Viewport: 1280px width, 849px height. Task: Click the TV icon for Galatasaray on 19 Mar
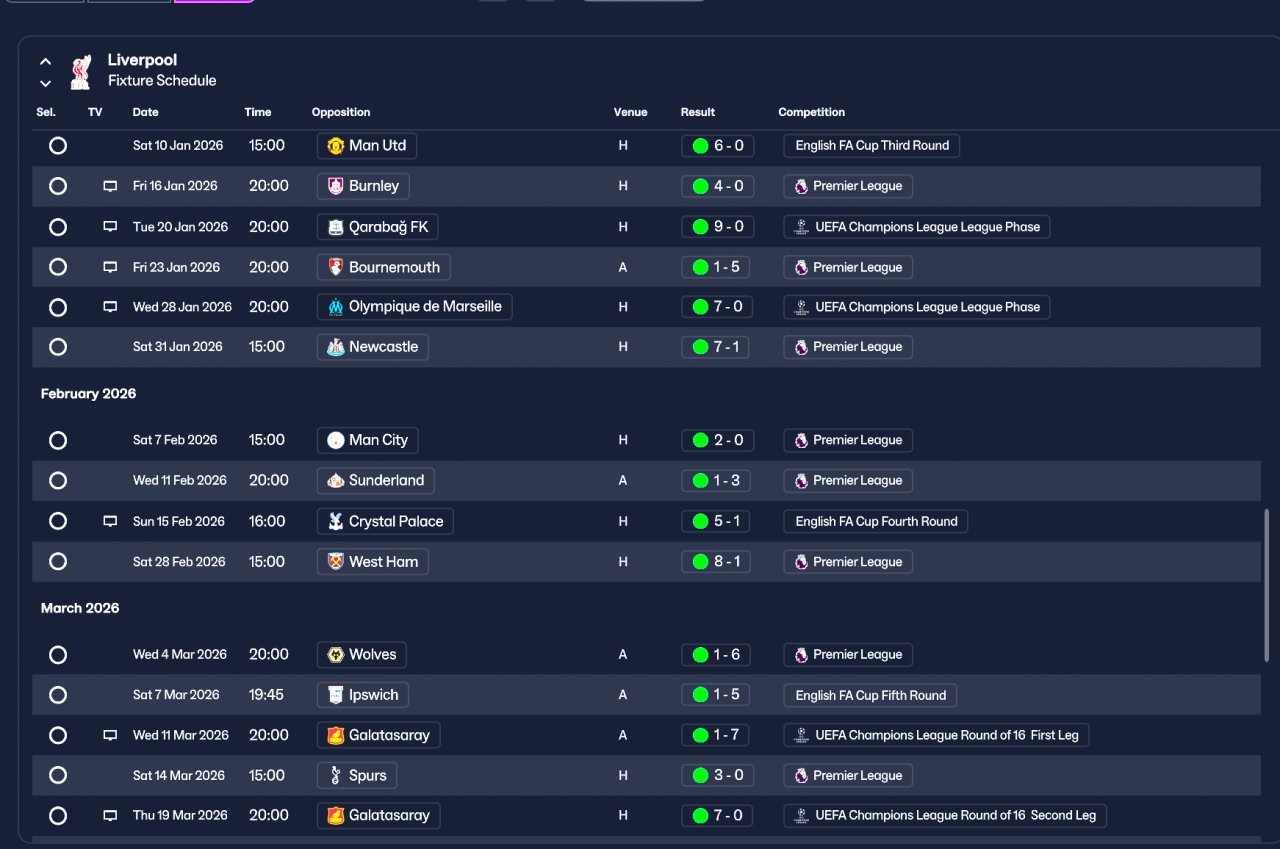(110, 815)
